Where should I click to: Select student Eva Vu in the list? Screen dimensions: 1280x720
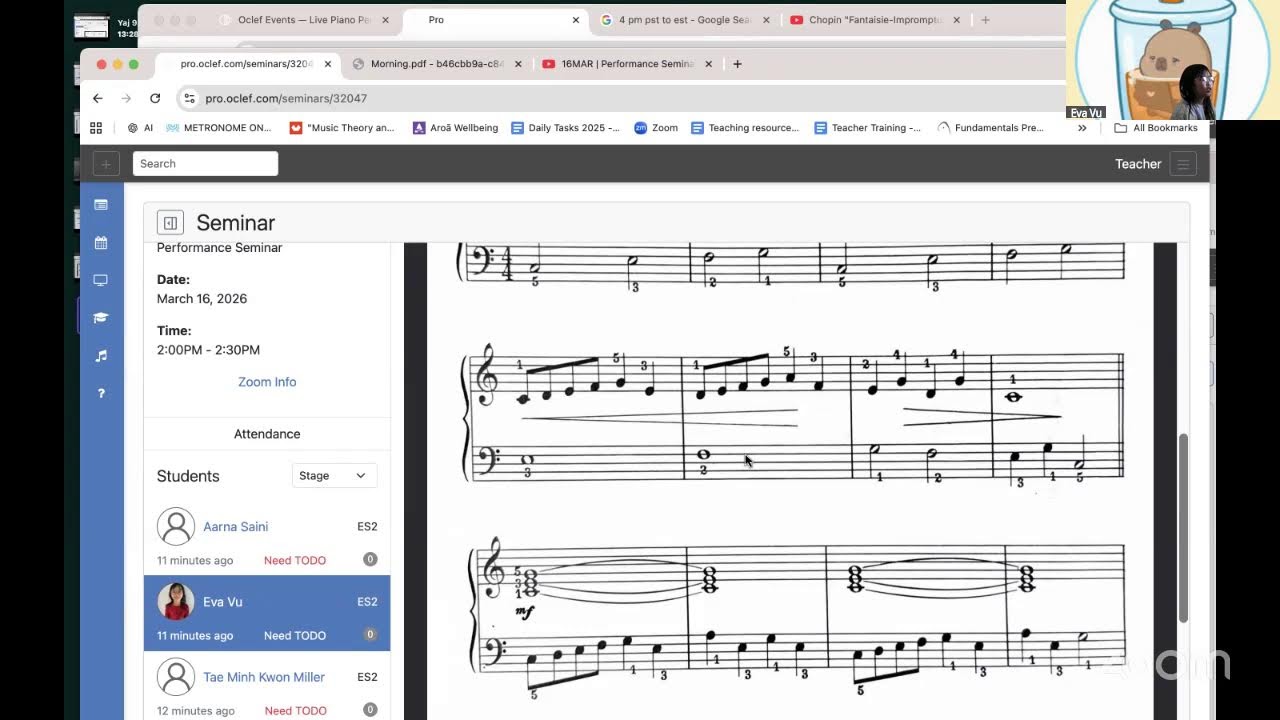click(x=267, y=613)
